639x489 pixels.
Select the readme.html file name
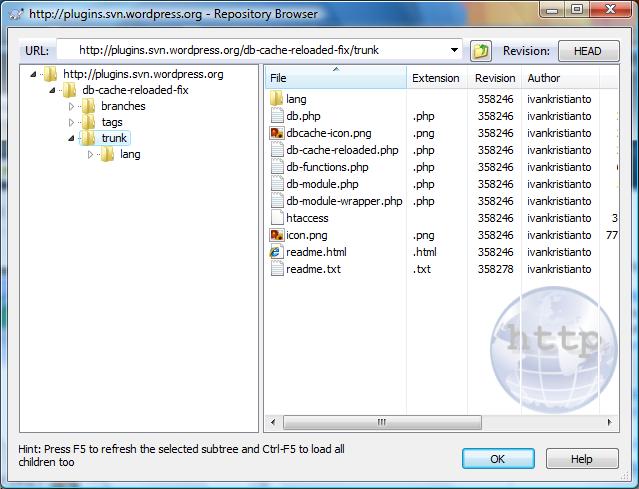click(x=316, y=252)
